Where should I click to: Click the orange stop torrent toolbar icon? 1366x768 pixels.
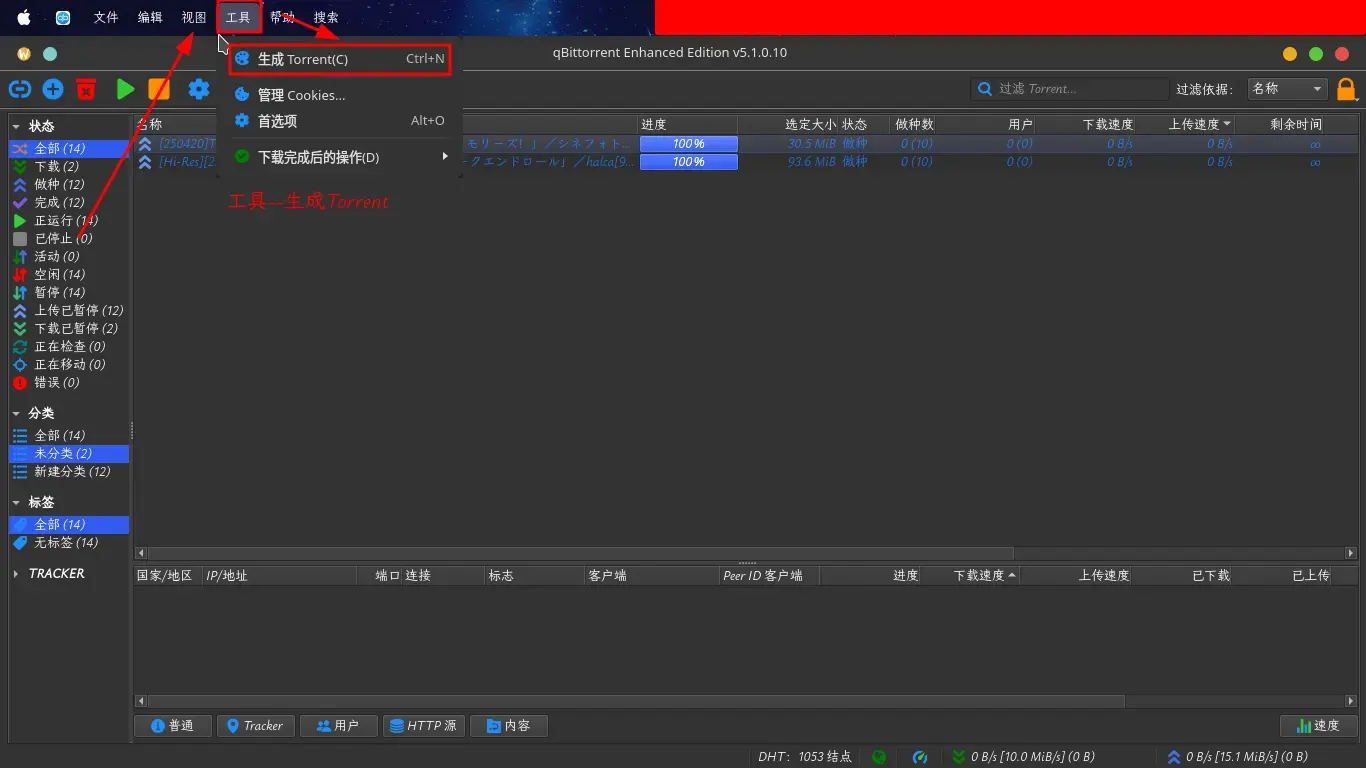tap(159, 89)
